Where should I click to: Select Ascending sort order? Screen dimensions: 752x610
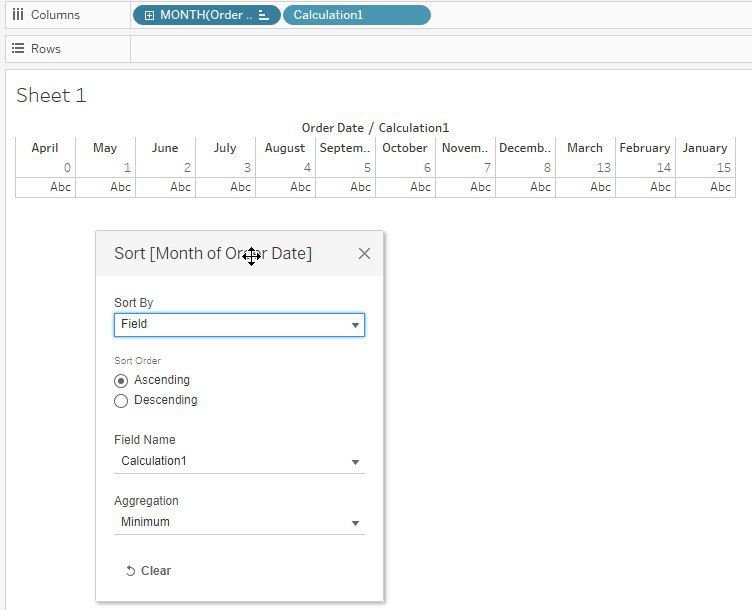pyautogui.click(x=121, y=381)
